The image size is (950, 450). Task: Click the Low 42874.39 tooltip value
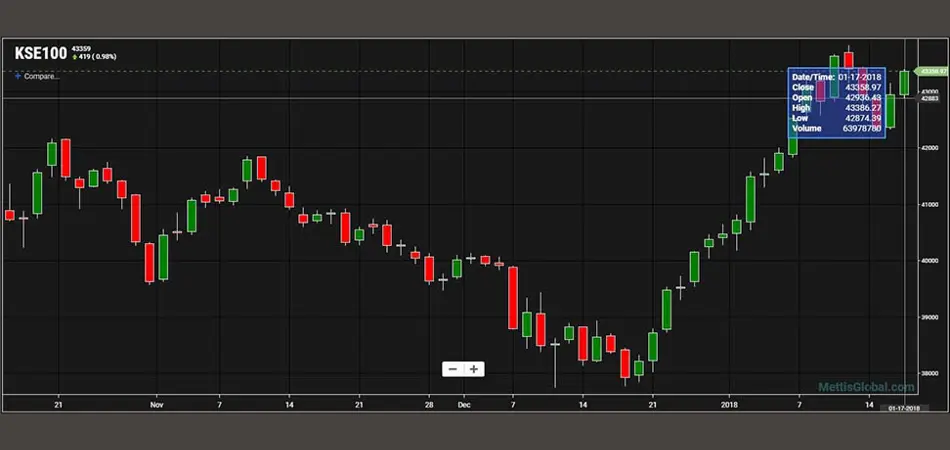pyautogui.click(x=863, y=118)
